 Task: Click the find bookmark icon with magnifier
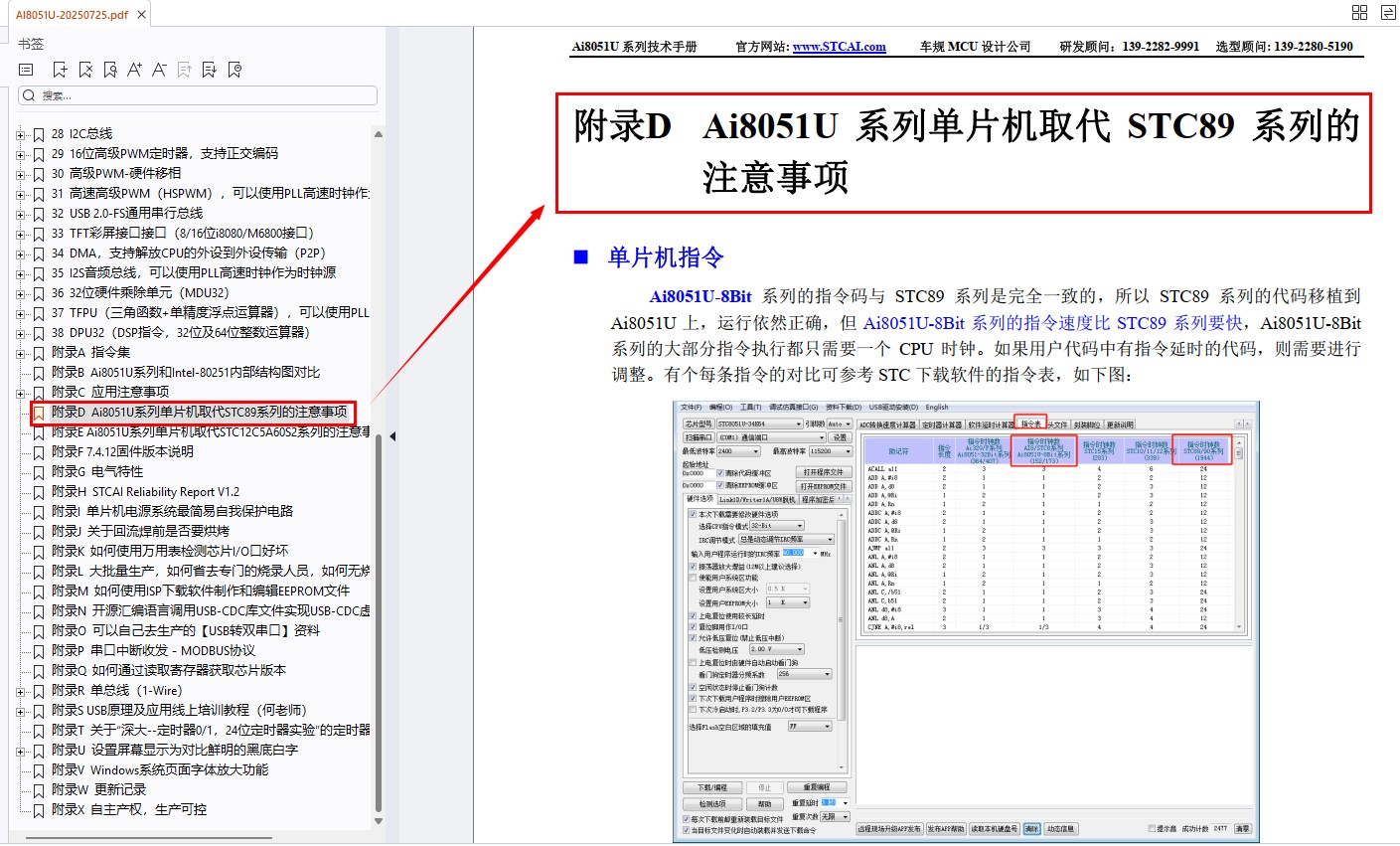tap(109, 70)
